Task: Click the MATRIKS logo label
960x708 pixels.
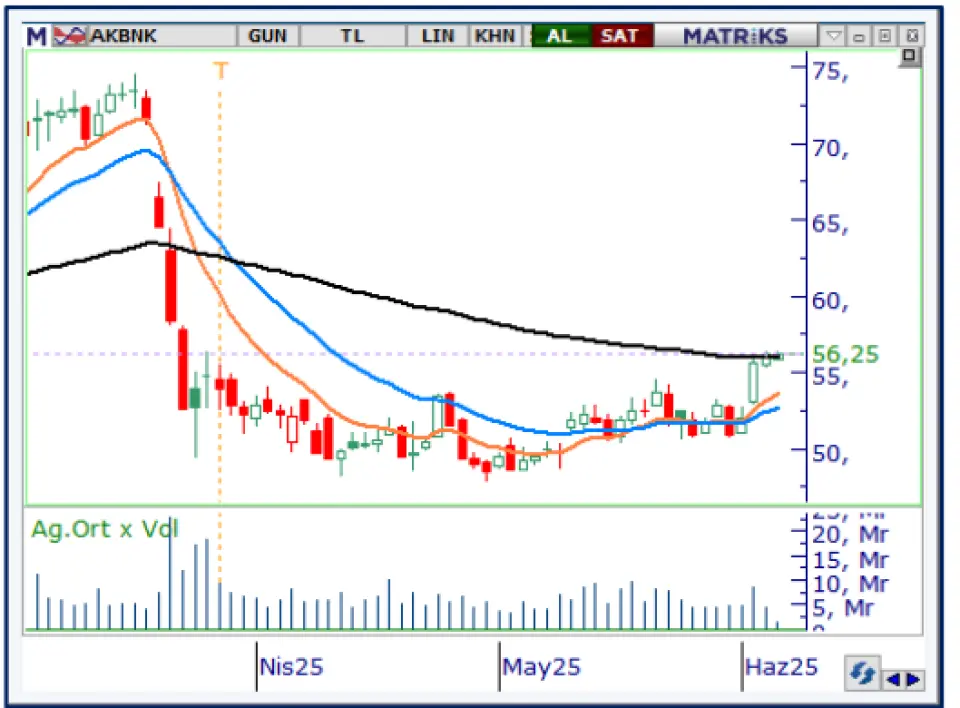Action: point(735,36)
